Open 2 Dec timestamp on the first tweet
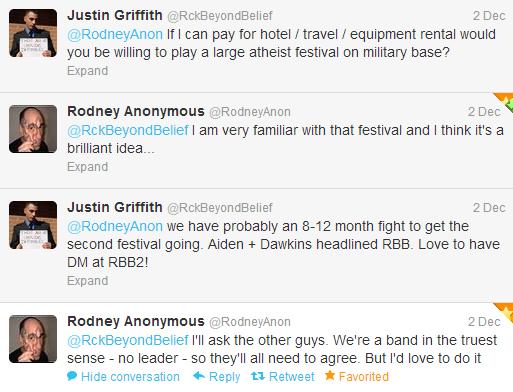The width and height of the screenshot is (513, 392). pyautogui.click(x=489, y=16)
